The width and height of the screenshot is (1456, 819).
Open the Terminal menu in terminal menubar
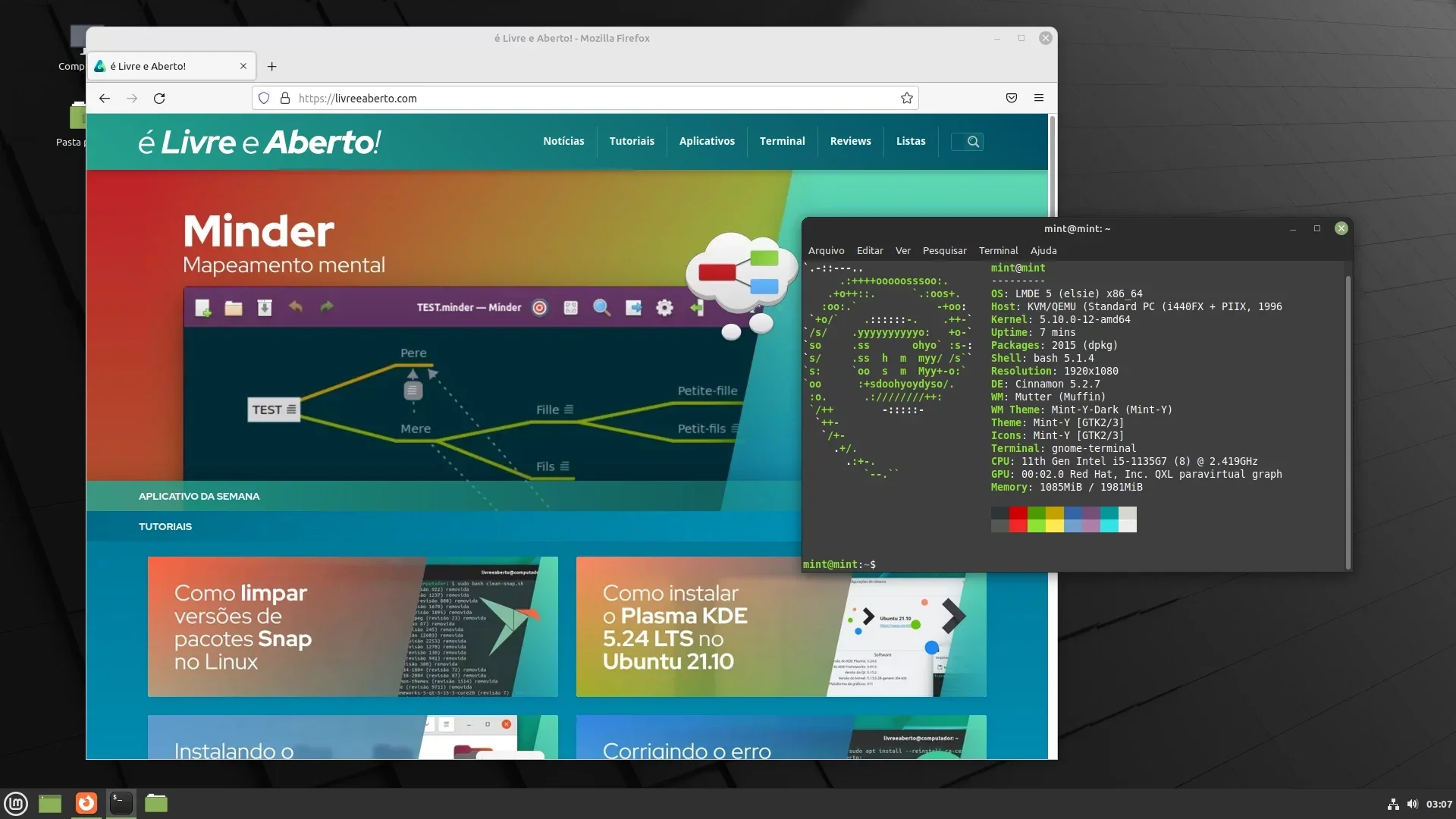(998, 251)
